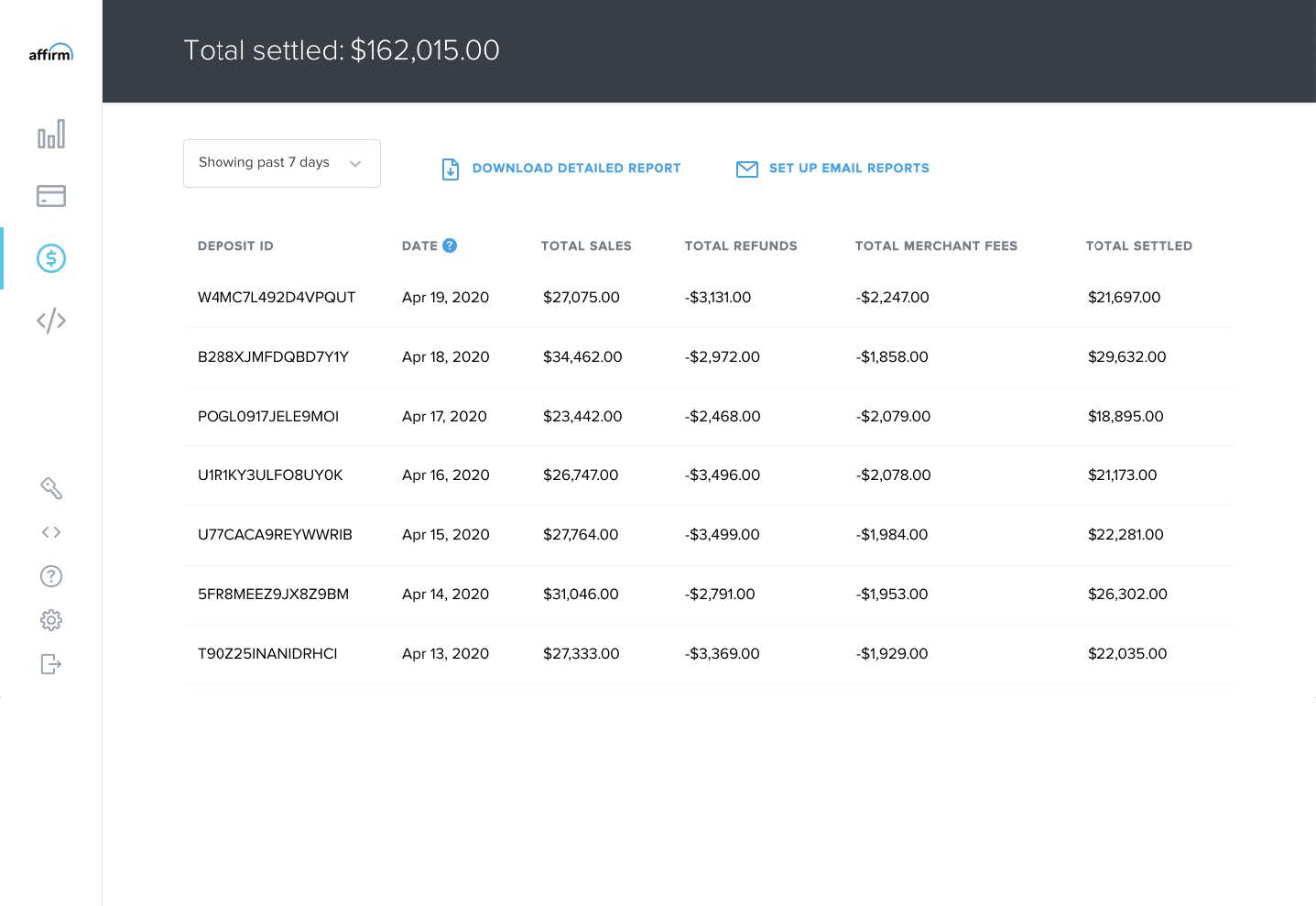The image size is (1316, 906).
Task: Open the settings gear icon
Action: click(x=51, y=620)
